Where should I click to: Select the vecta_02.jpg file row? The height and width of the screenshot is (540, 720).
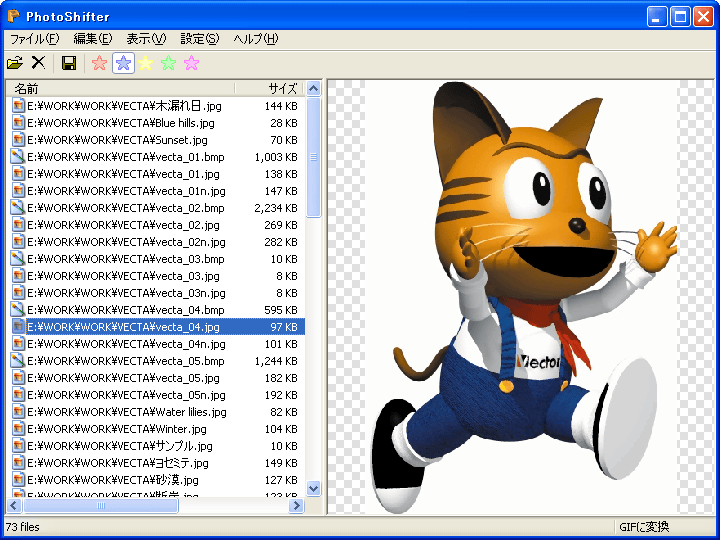pos(156,225)
